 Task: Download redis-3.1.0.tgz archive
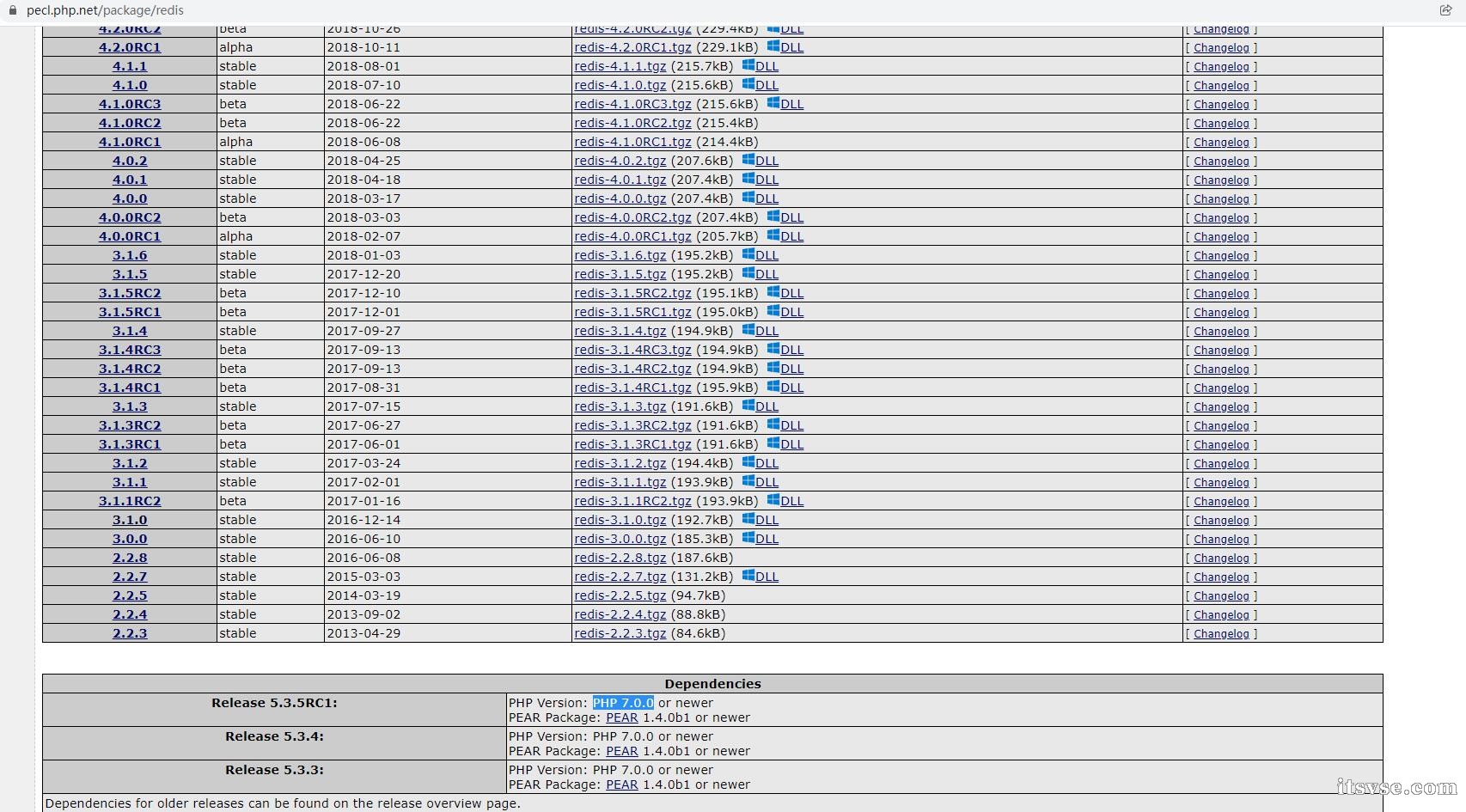point(620,520)
